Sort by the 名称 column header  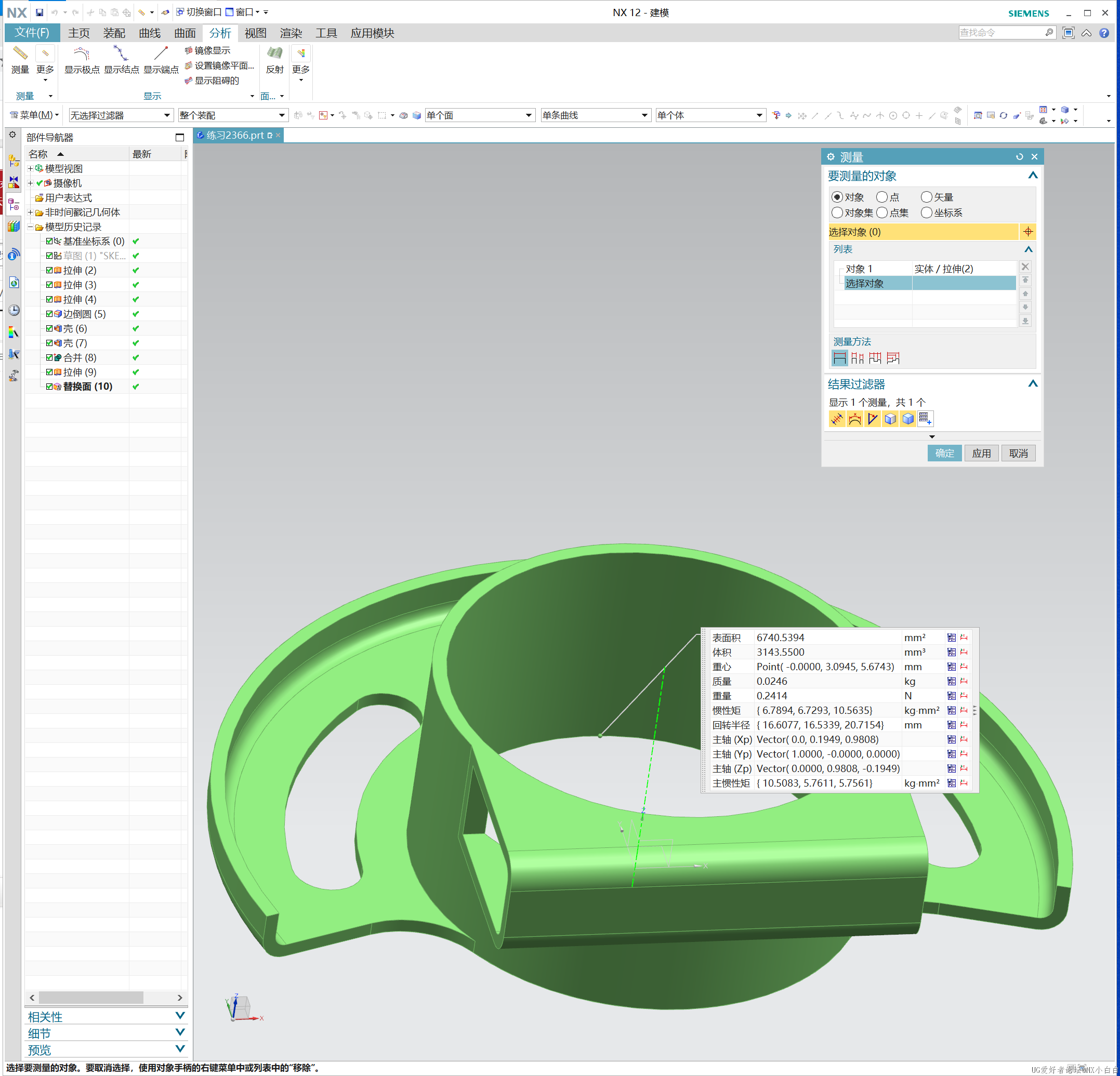pos(77,154)
